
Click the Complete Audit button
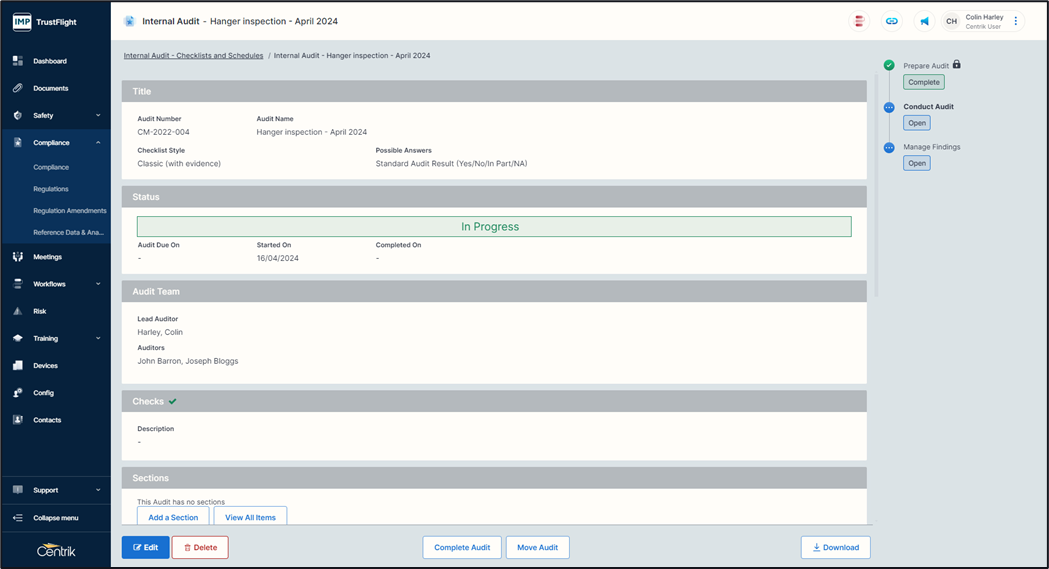[462, 547]
